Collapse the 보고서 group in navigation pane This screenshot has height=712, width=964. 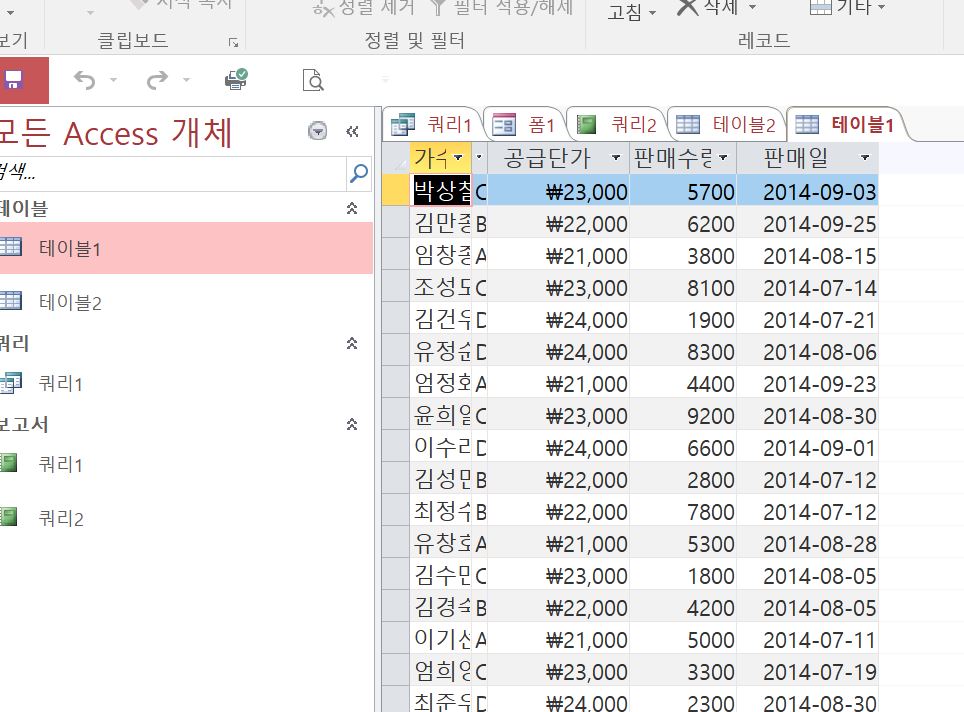point(351,424)
